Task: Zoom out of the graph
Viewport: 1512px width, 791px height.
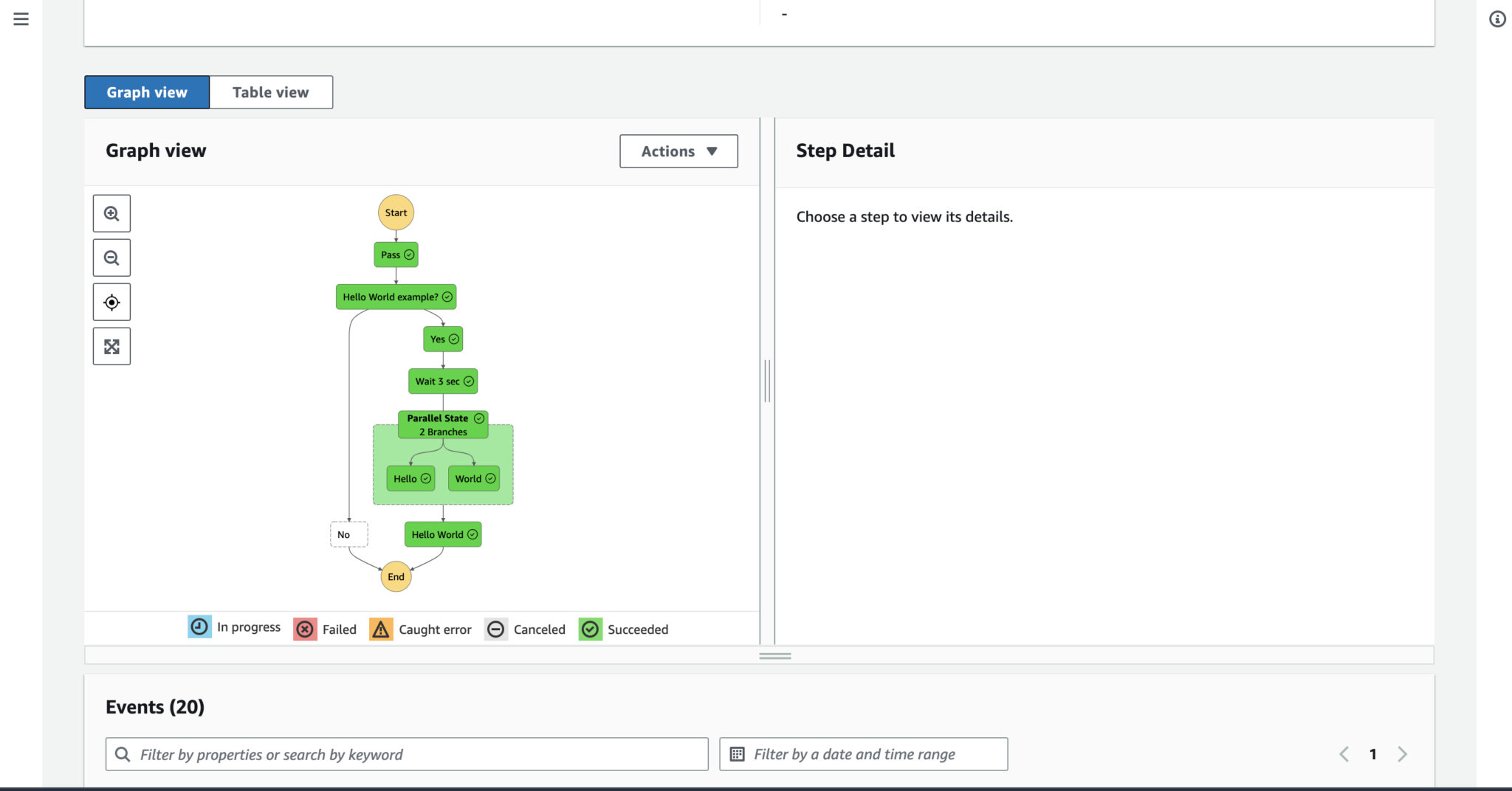Action: (111, 258)
